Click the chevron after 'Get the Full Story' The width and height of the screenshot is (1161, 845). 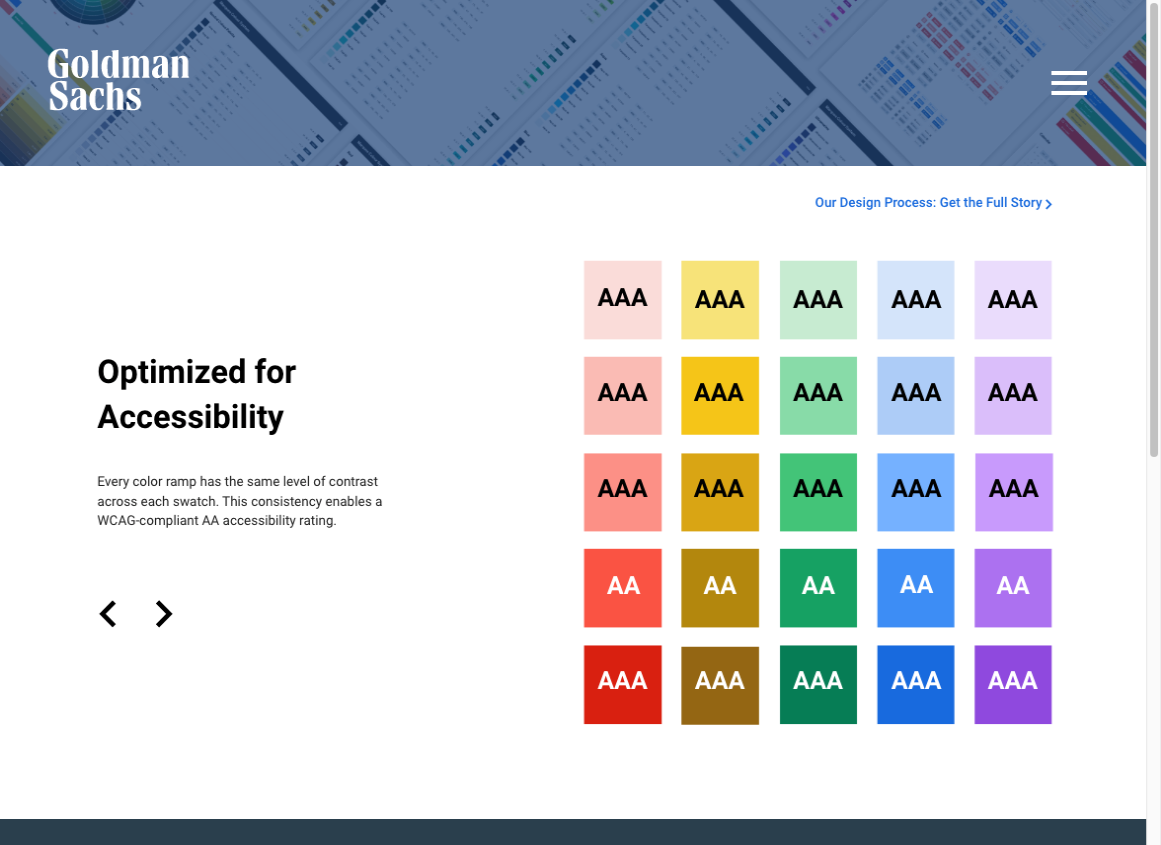(x=1048, y=204)
